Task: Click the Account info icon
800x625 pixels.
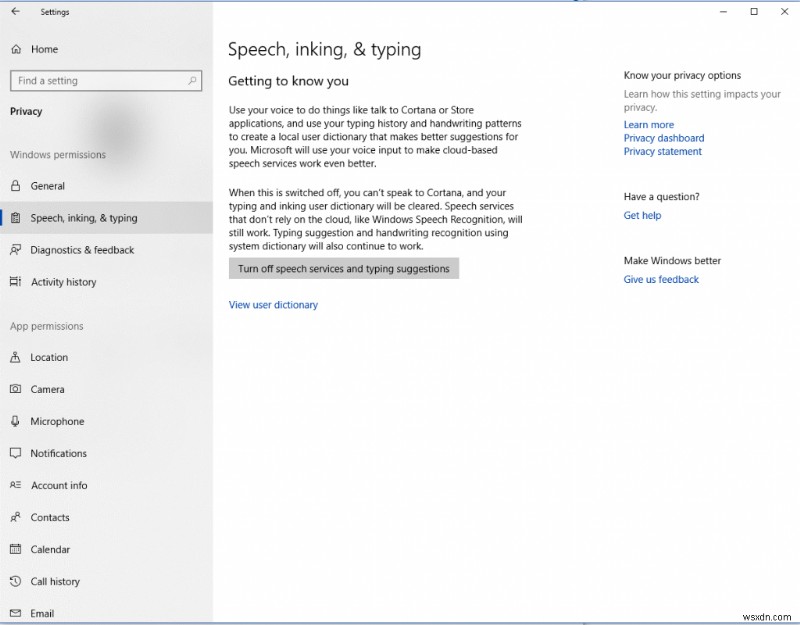Action: click(x=14, y=485)
